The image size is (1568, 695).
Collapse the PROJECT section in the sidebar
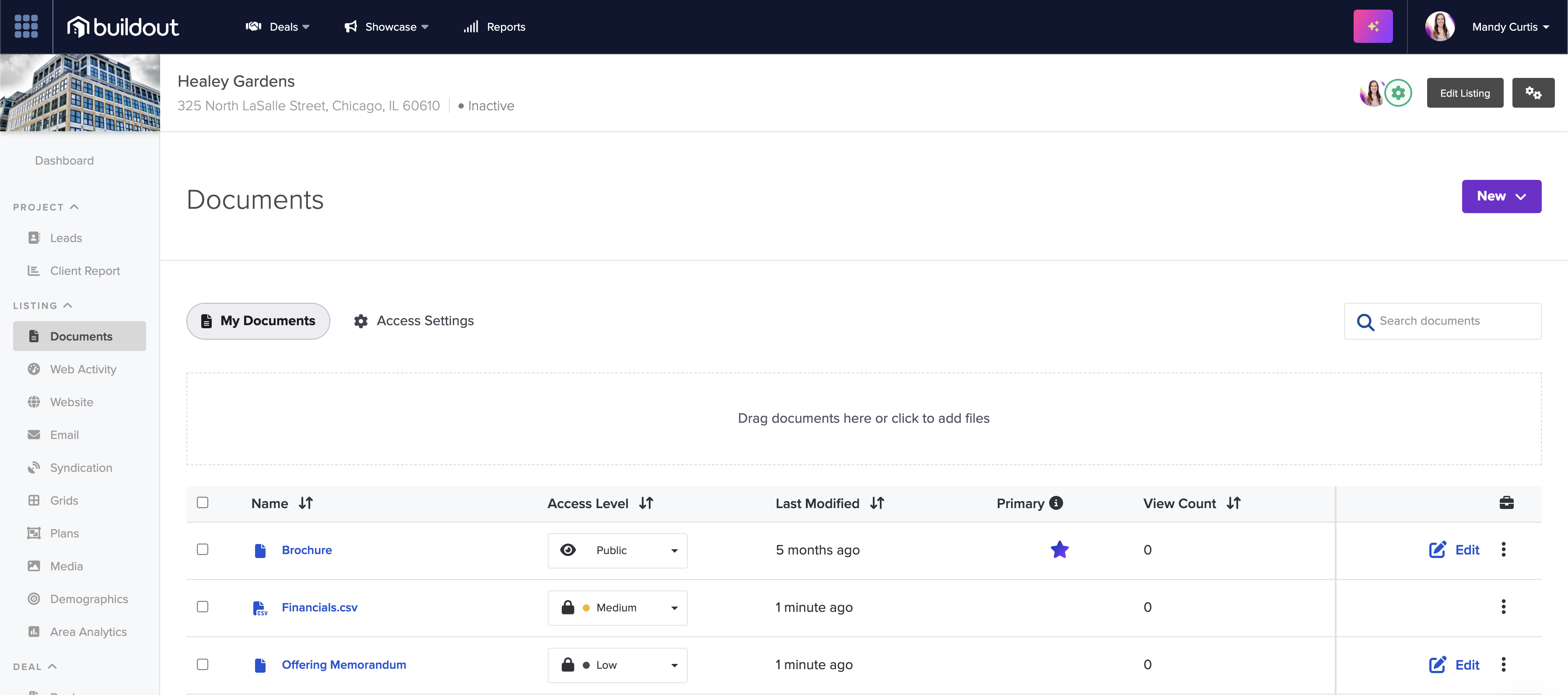pyautogui.click(x=74, y=207)
